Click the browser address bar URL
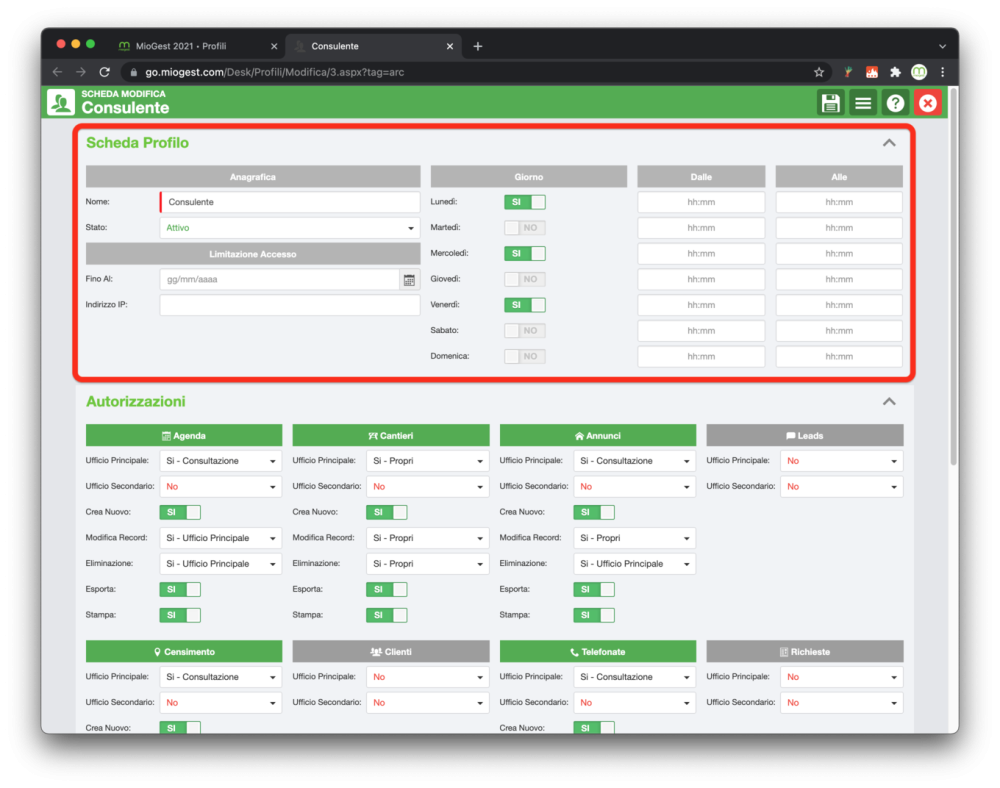The image size is (1000, 788). coord(274,72)
